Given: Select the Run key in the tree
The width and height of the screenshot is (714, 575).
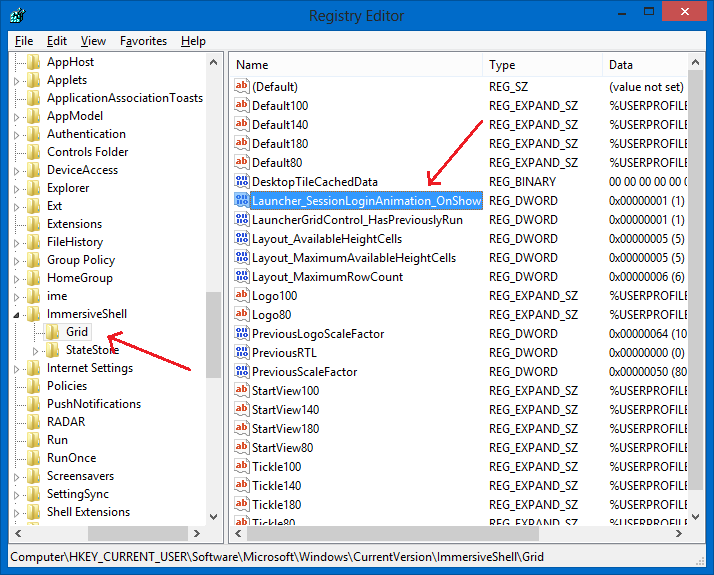Looking at the screenshot, I should point(57,440).
